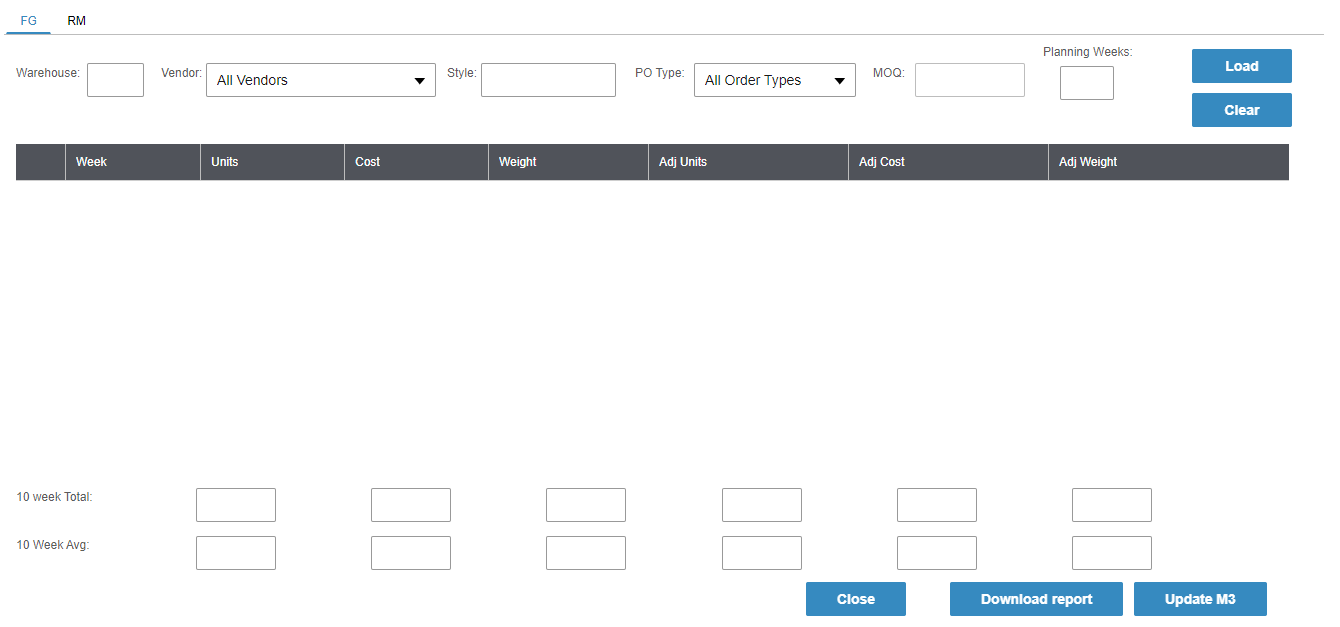Click the Units column header
This screenshot has height=627, width=1340.
tap(273, 162)
